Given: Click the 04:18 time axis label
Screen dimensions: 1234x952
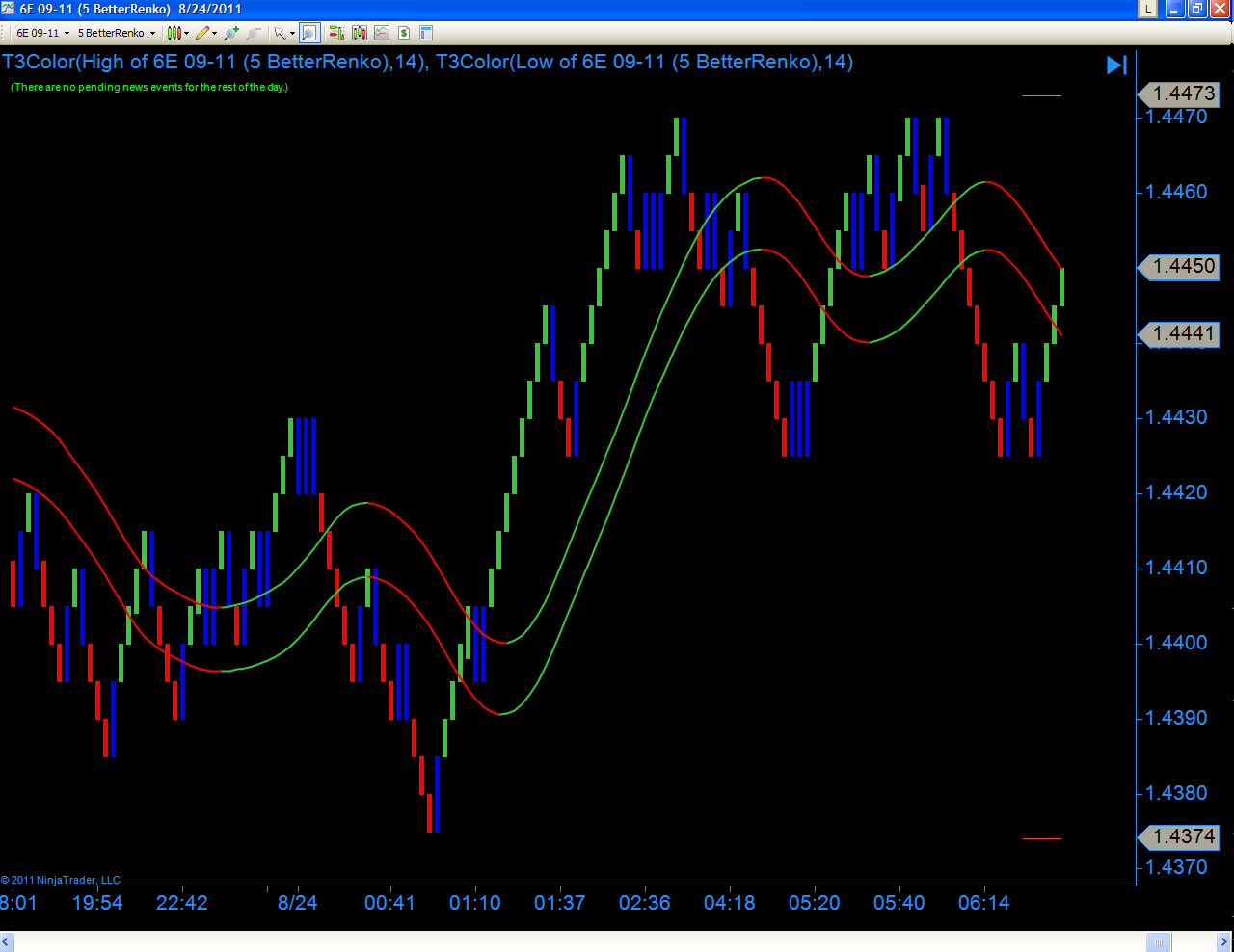Looking at the screenshot, I should [x=729, y=903].
